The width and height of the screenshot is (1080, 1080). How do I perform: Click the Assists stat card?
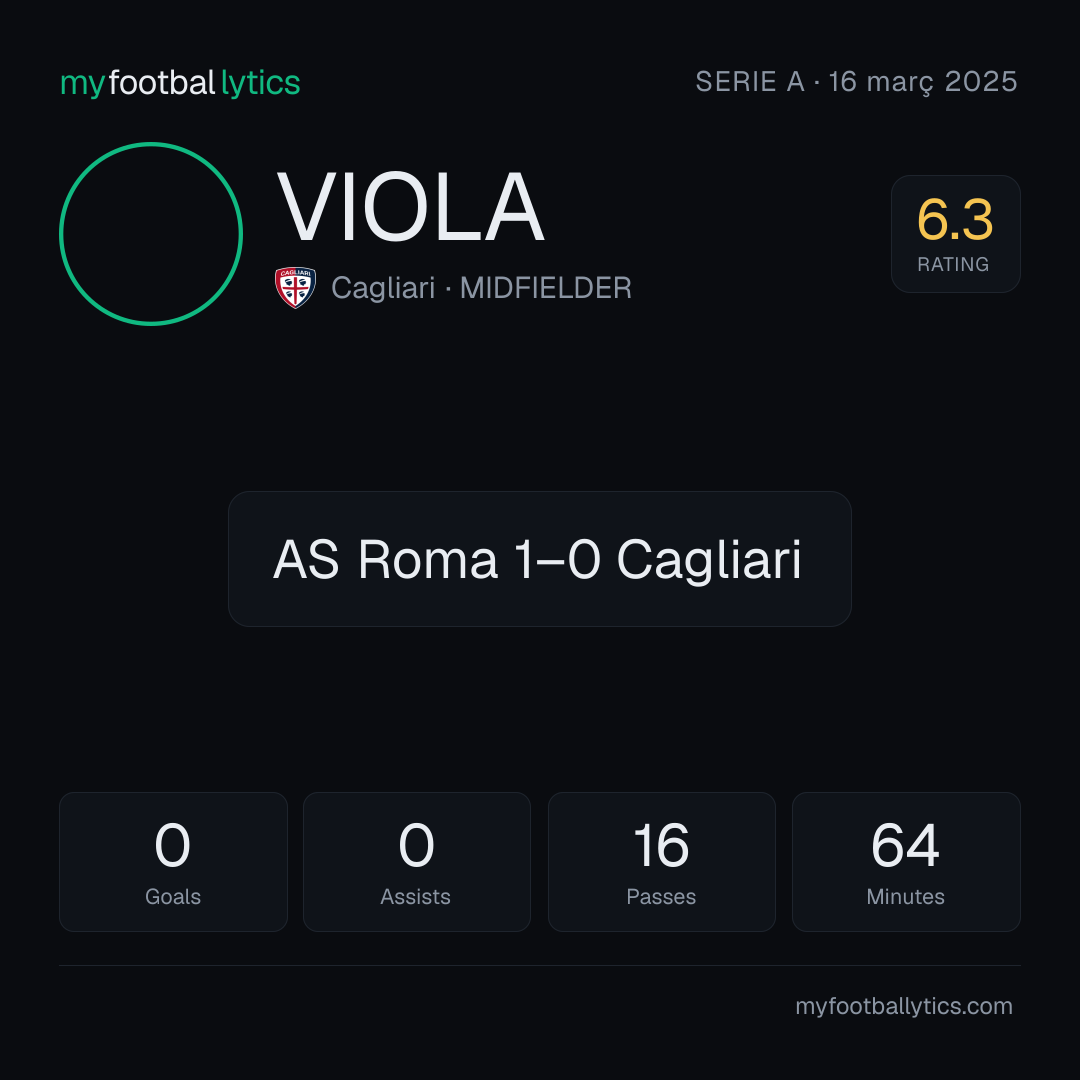click(x=417, y=862)
